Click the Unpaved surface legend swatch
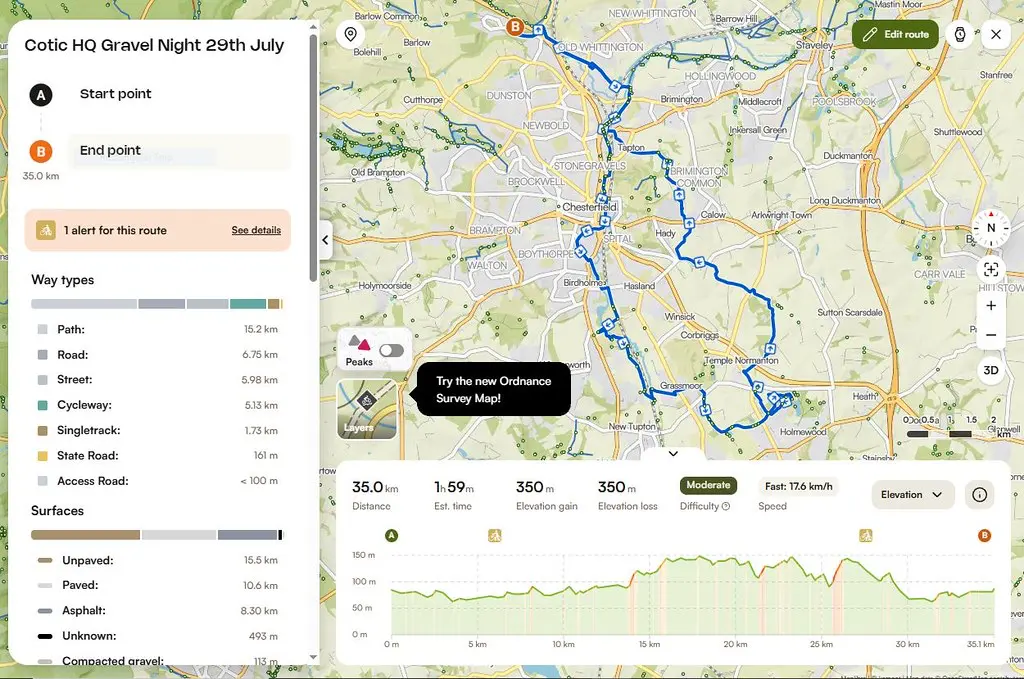The image size is (1024, 679). point(45,560)
